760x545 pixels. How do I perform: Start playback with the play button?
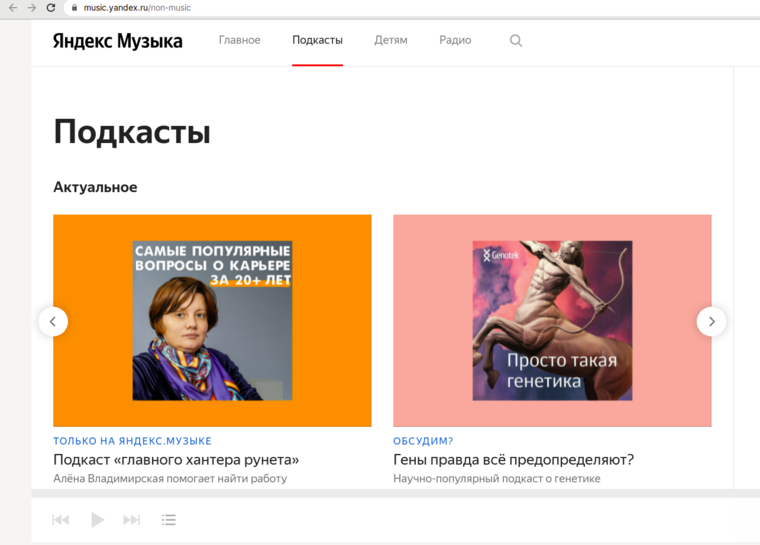tap(97, 520)
